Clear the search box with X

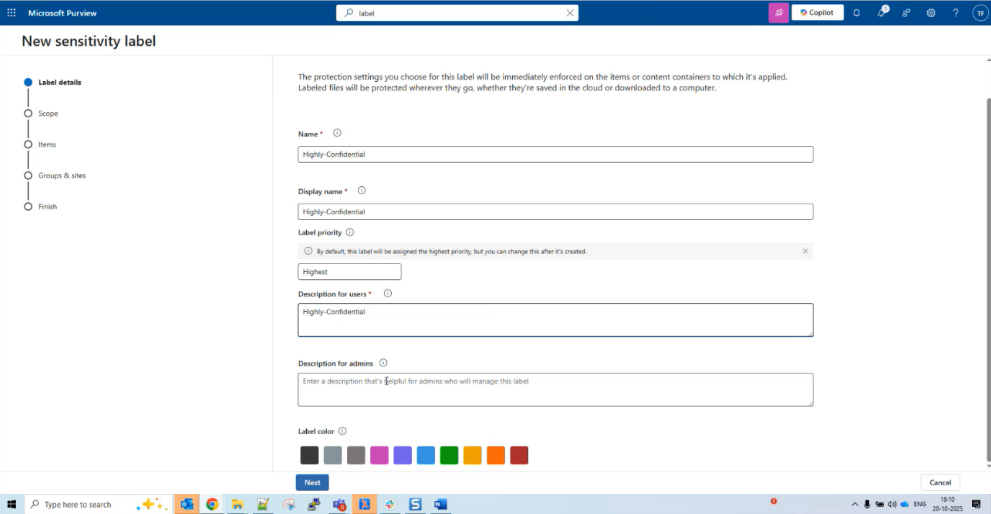570,13
